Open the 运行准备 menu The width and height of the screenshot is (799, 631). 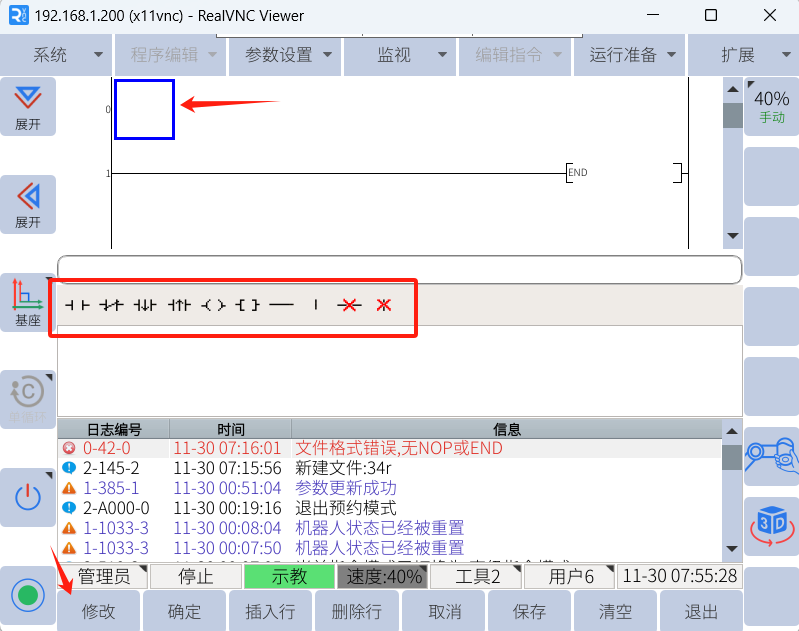point(631,55)
